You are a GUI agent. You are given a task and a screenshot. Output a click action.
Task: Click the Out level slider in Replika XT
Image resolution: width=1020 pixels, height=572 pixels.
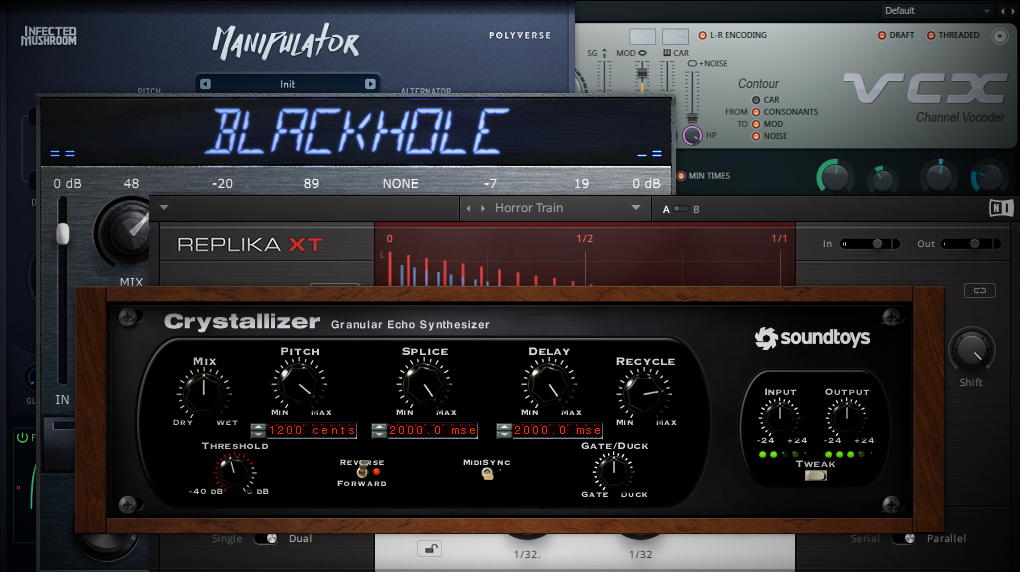971,244
